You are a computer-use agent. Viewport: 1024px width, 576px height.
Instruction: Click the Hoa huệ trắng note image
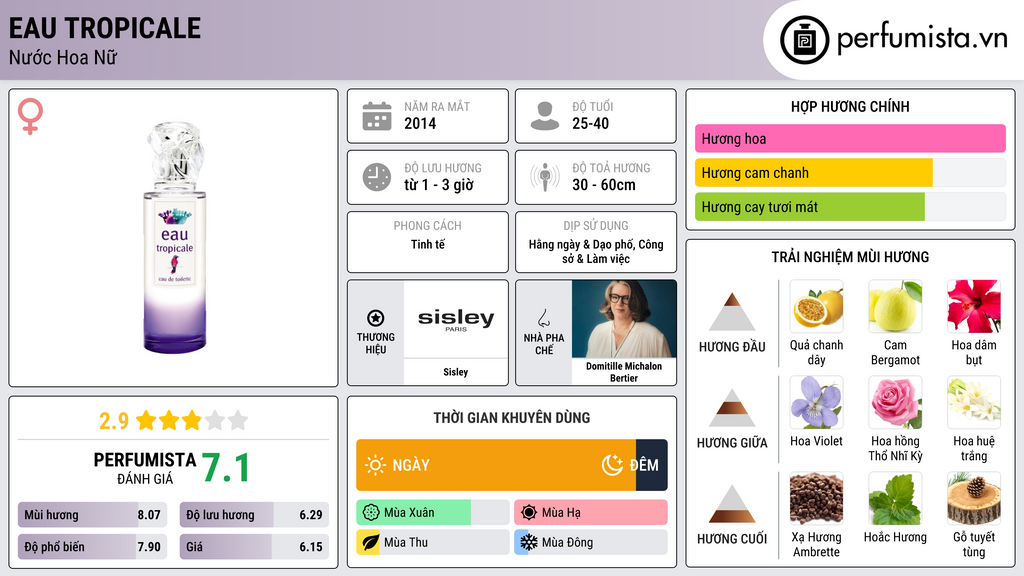click(x=974, y=402)
